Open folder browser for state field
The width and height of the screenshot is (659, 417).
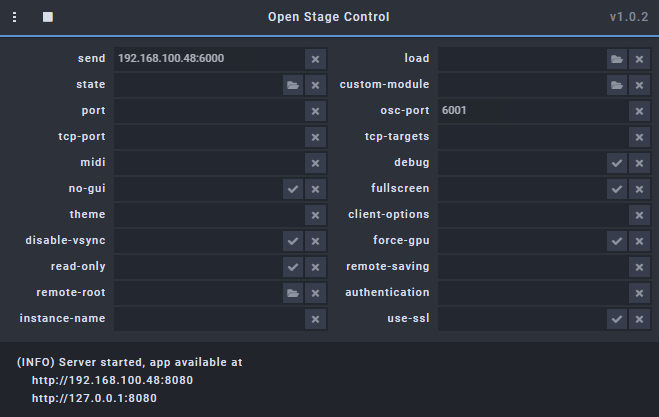(293, 85)
